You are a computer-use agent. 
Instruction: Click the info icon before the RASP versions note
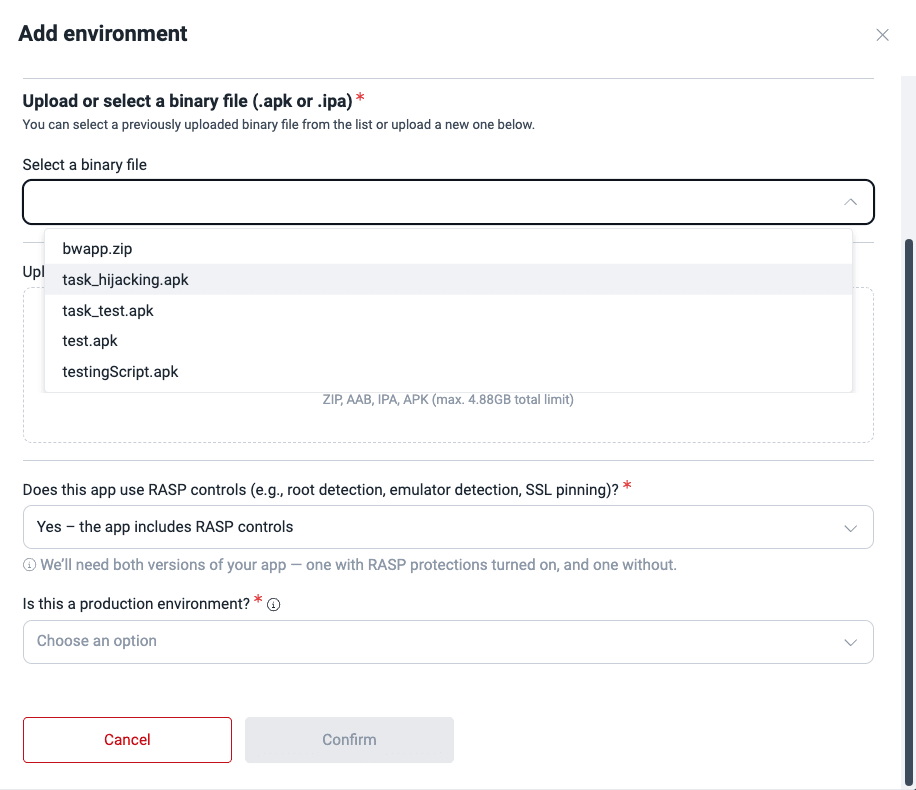[29, 565]
